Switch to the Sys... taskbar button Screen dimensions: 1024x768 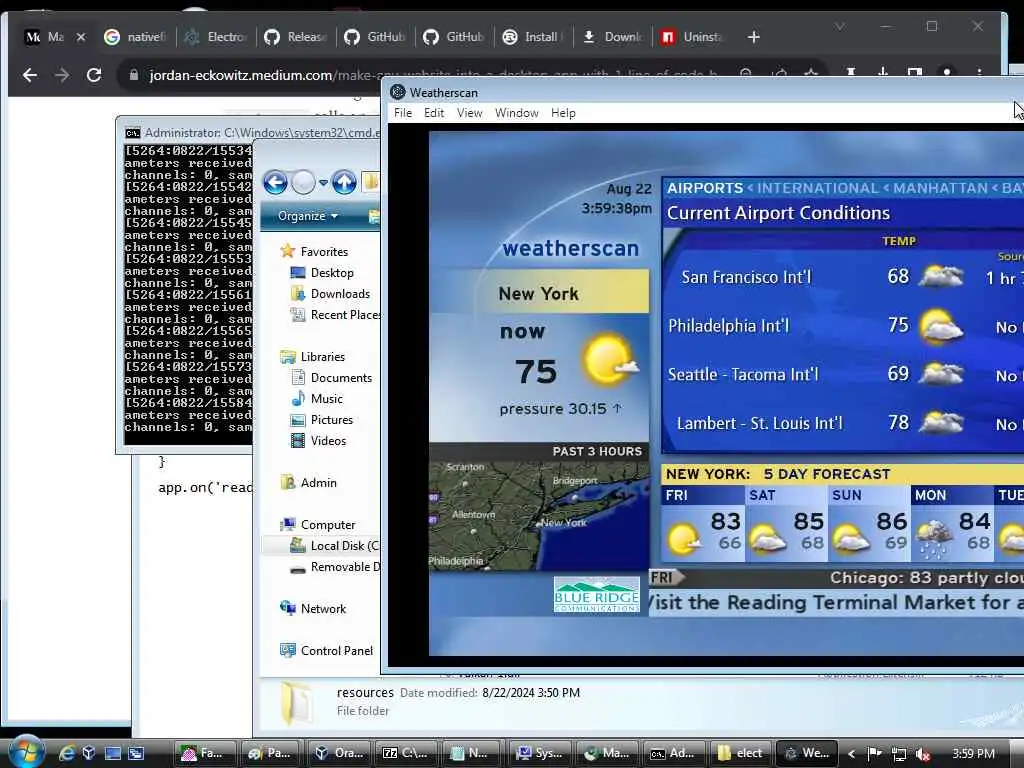540,753
